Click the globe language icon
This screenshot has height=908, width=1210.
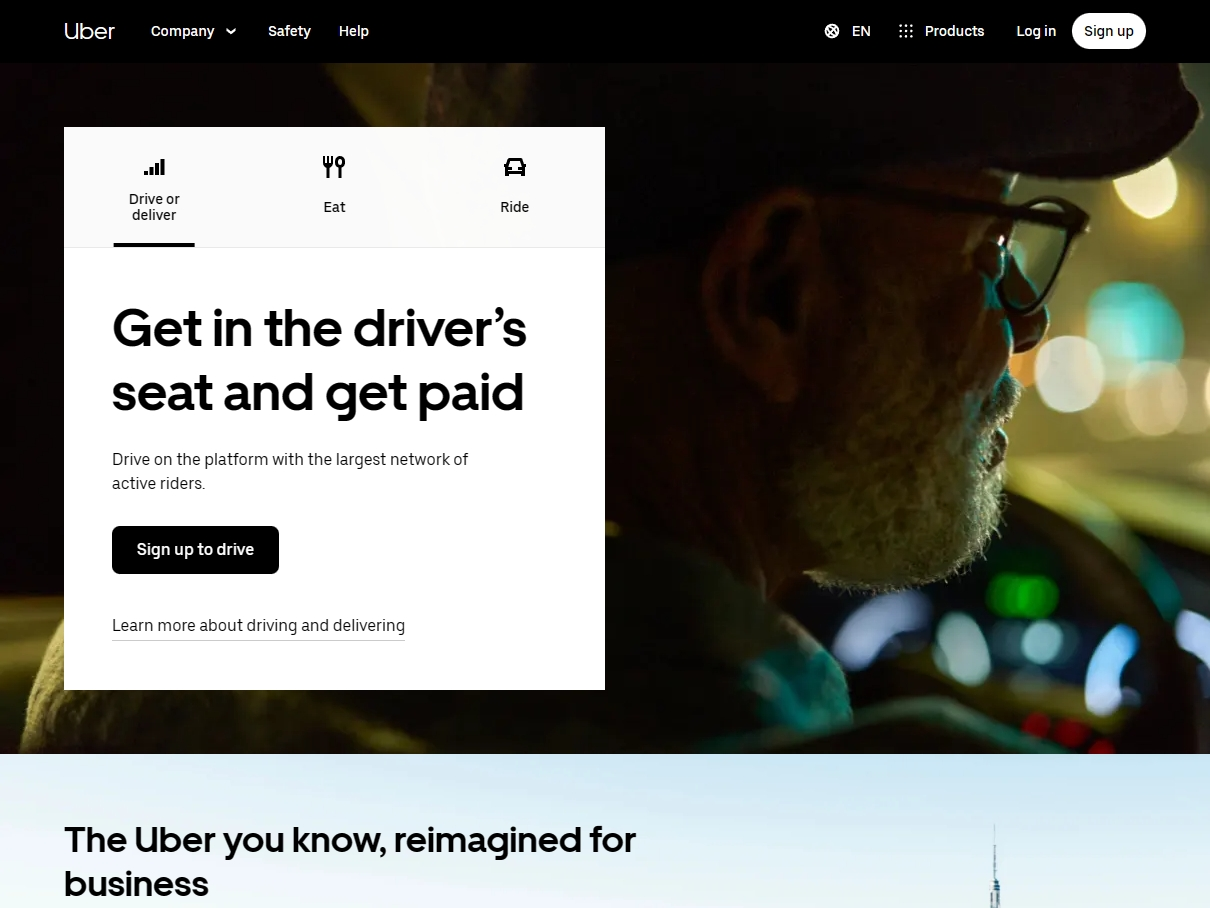point(832,31)
